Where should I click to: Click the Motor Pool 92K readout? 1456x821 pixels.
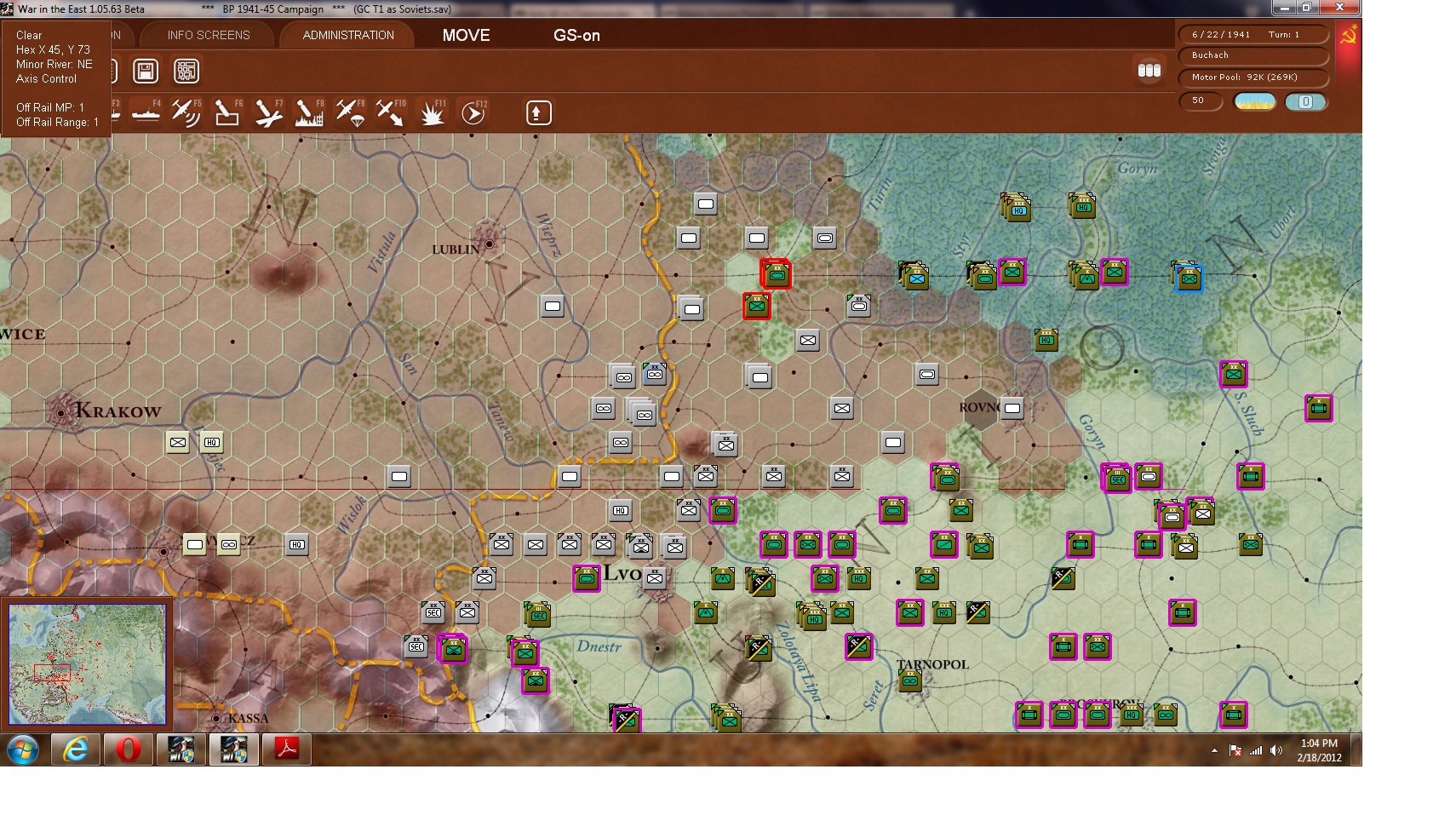click(x=1253, y=78)
